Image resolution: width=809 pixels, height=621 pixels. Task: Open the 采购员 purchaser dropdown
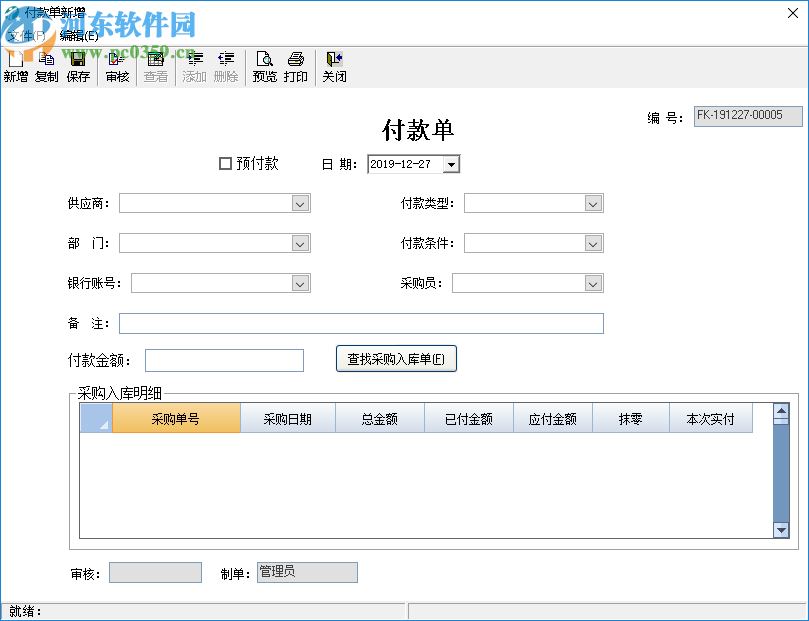[x=594, y=283]
